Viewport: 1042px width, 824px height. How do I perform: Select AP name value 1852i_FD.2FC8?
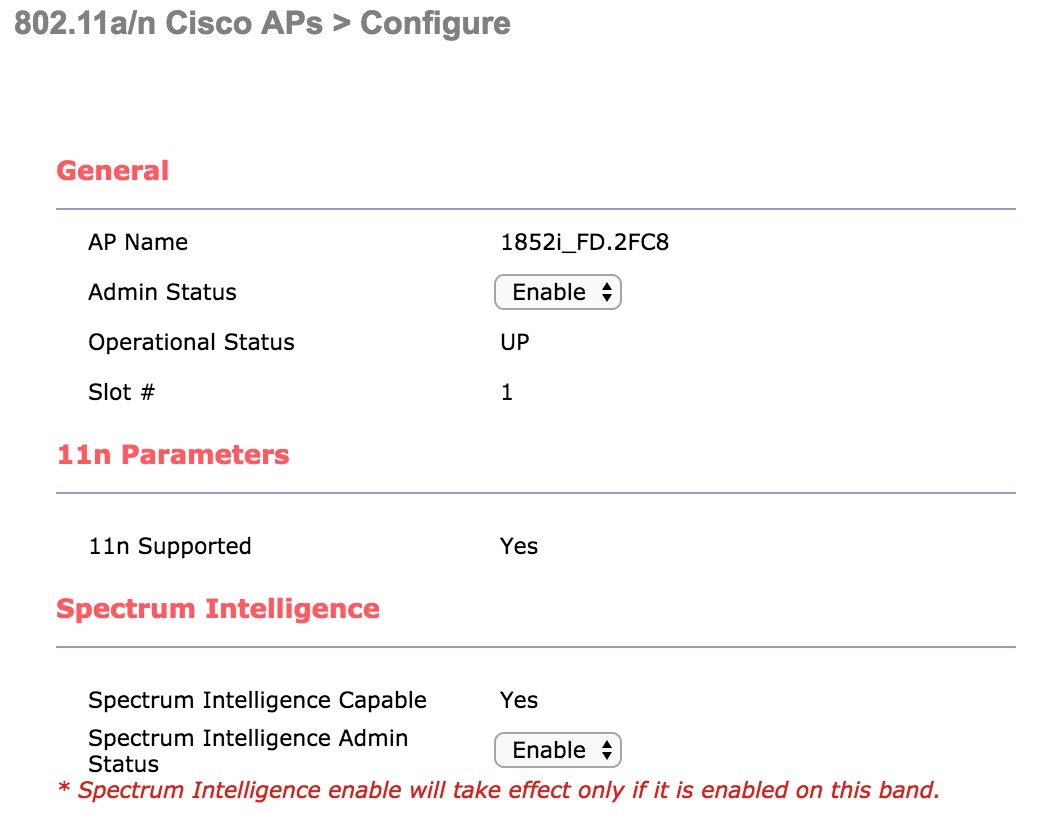pyautogui.click(x=585, y=242)
